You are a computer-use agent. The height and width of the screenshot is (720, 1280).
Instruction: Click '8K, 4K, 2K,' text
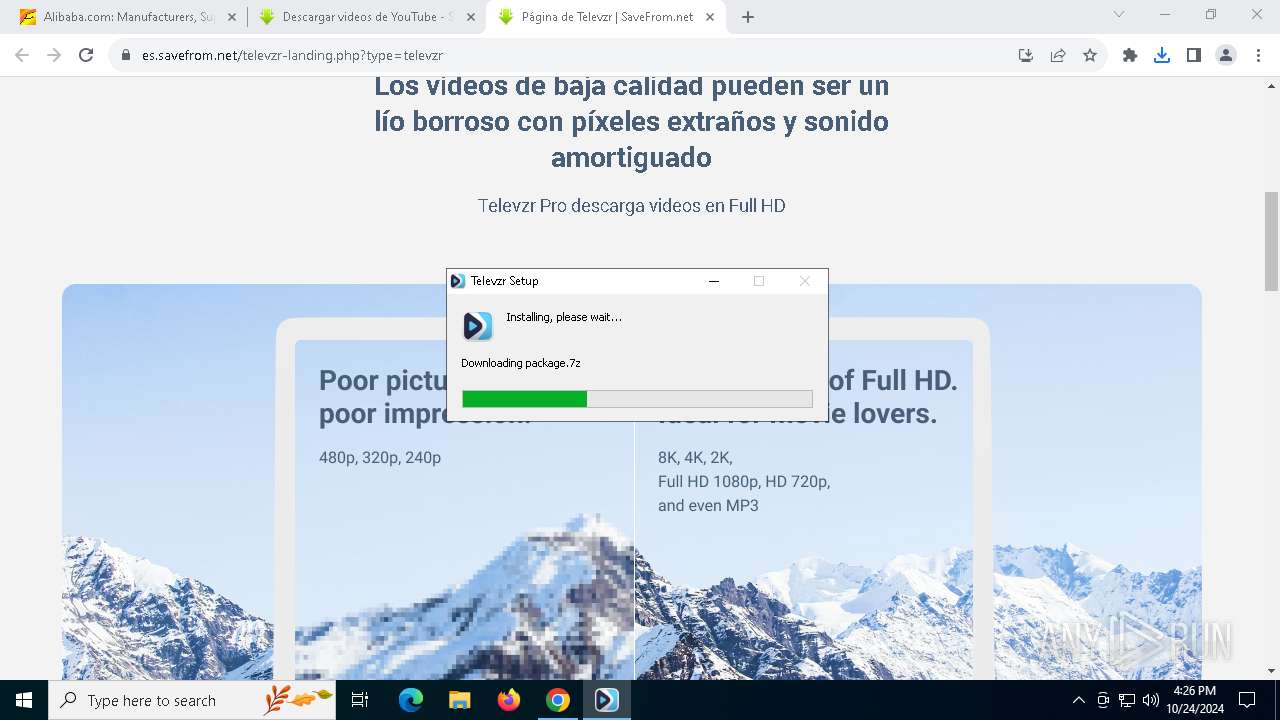(695, 458)
